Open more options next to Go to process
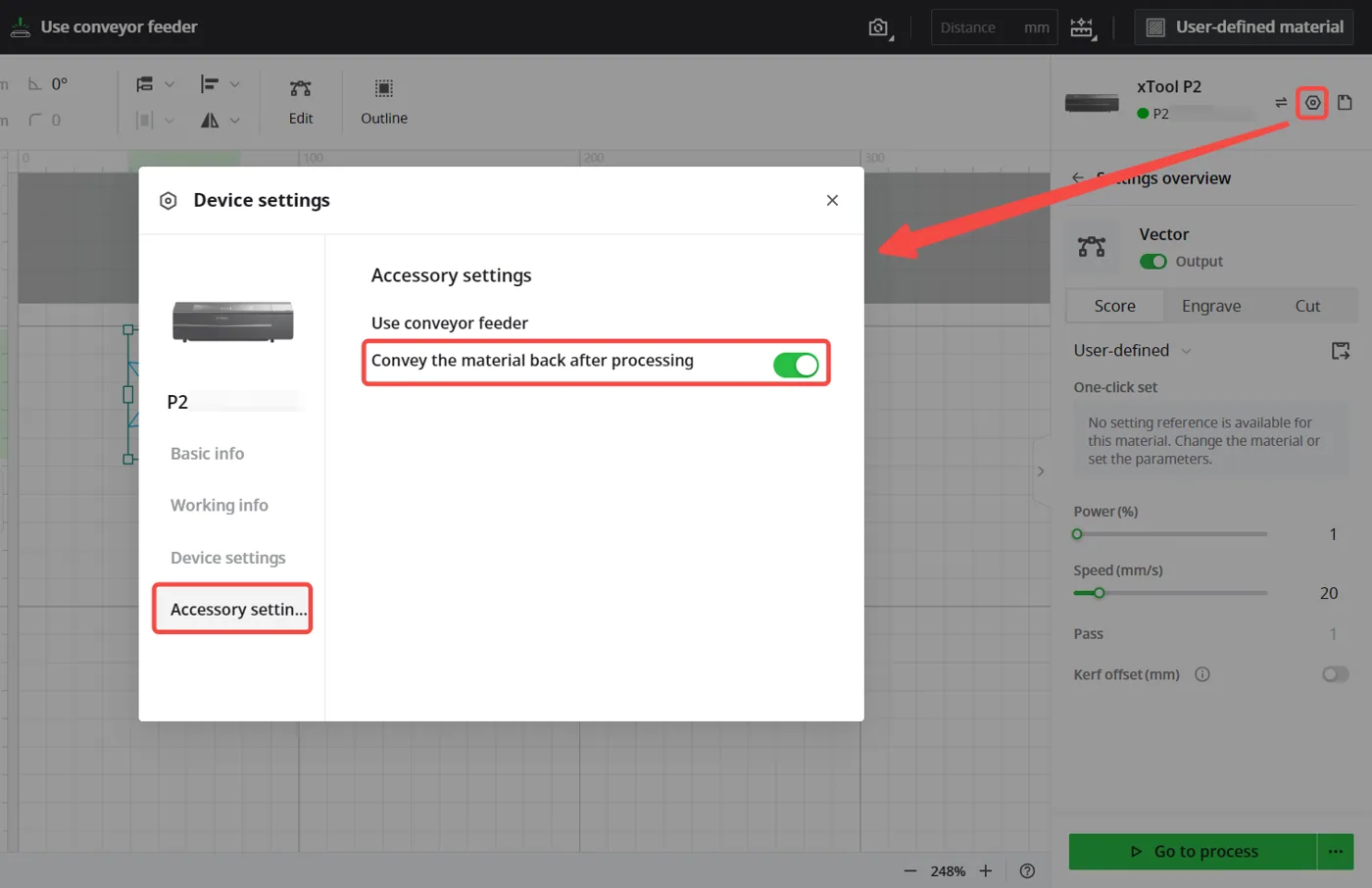The width and height of the screenshot is (1372, 888). [x=1336, y=852]
